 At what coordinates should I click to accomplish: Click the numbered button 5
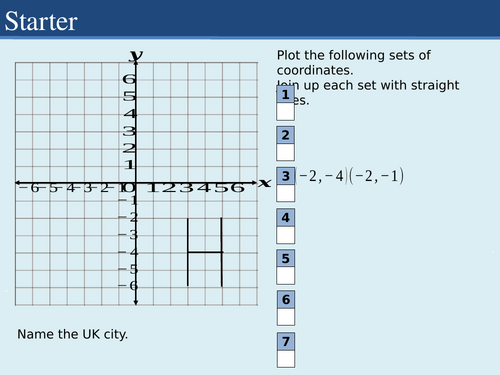285,258
